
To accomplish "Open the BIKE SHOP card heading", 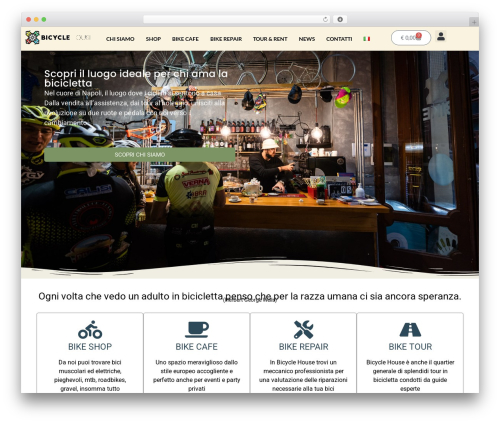I will click(90, 347).
